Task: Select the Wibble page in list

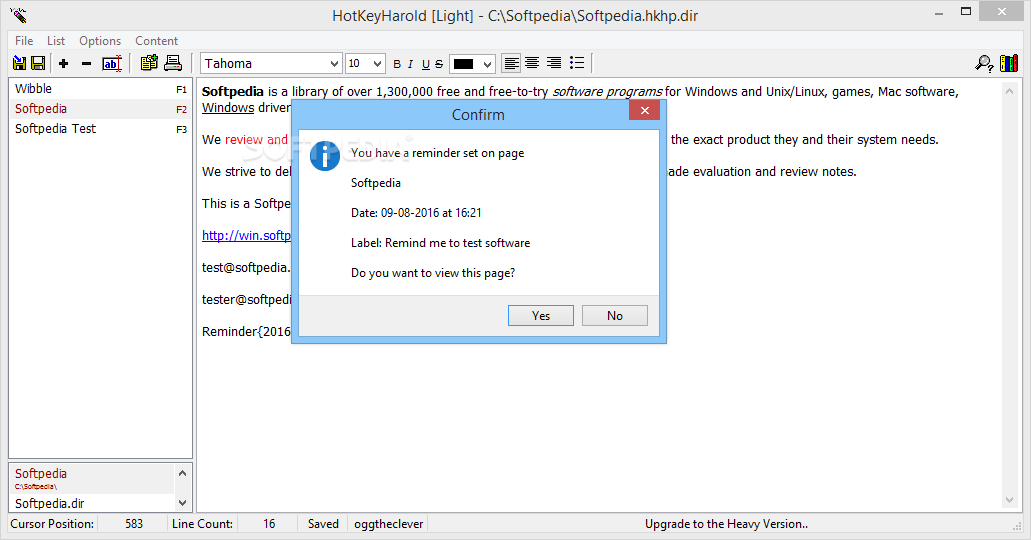Action: pos(101,89)
